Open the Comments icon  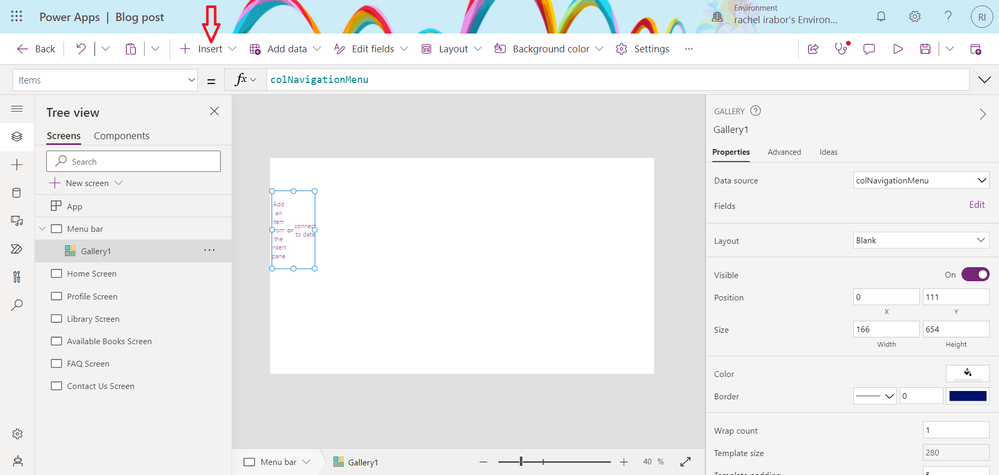[869, 49]
